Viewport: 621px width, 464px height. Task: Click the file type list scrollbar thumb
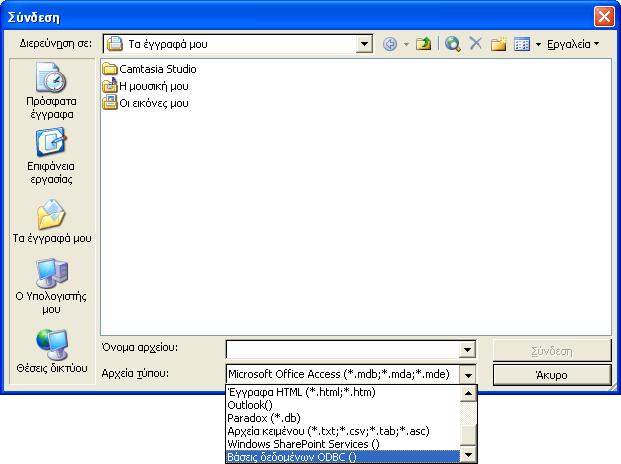click(469, 435)
